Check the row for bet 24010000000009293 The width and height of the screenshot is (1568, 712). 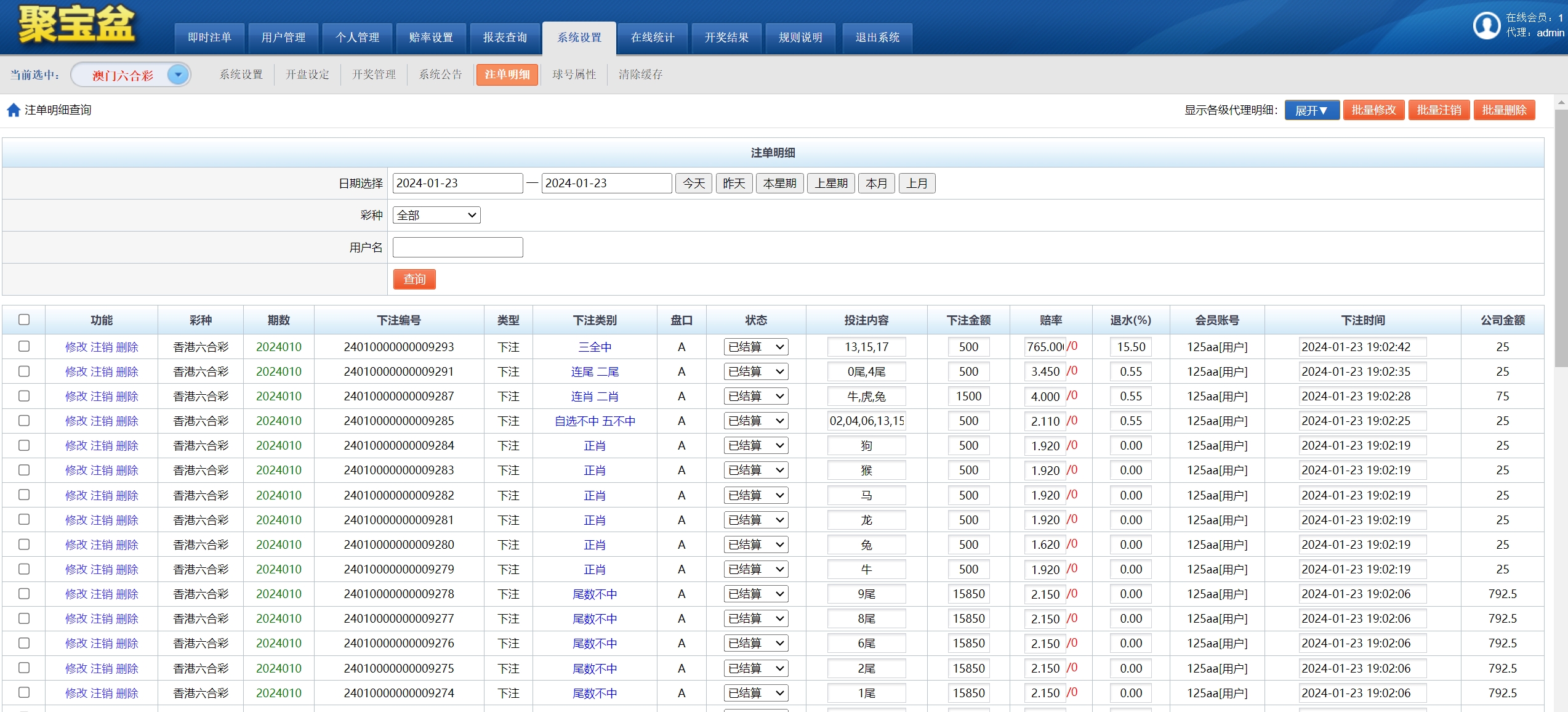click(24, 346)
